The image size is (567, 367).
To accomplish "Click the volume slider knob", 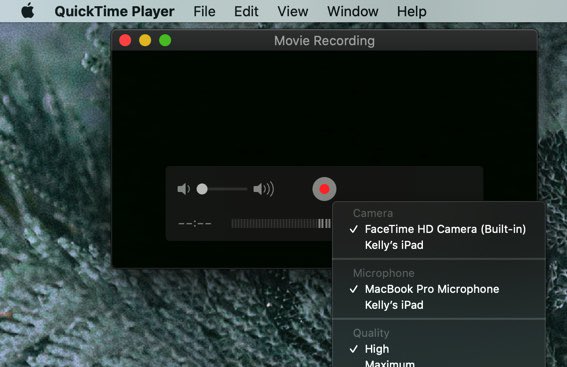I will [x=202, y=189].
